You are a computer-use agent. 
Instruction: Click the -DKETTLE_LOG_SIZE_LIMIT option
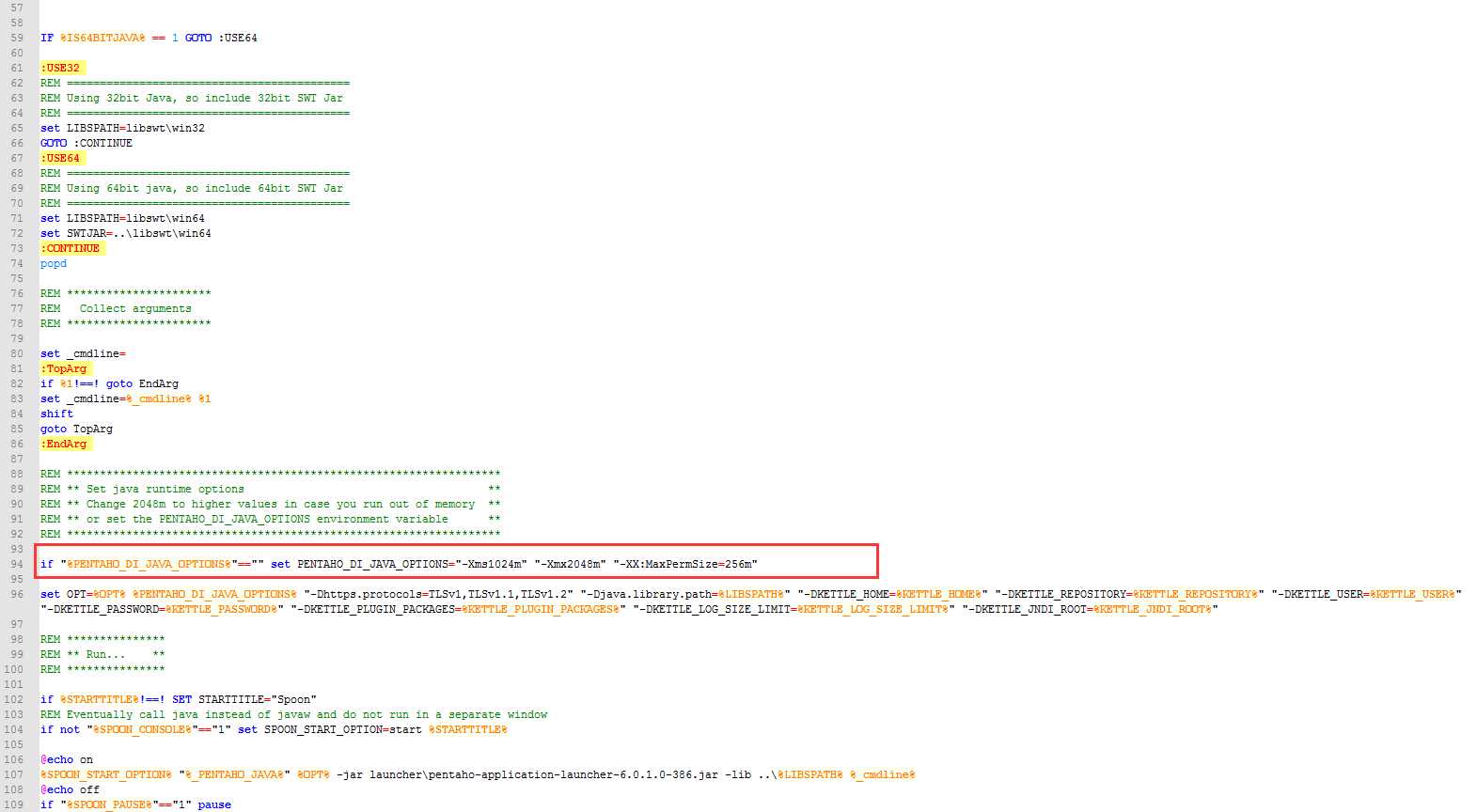pyautogui.click(x=794, y=609)
